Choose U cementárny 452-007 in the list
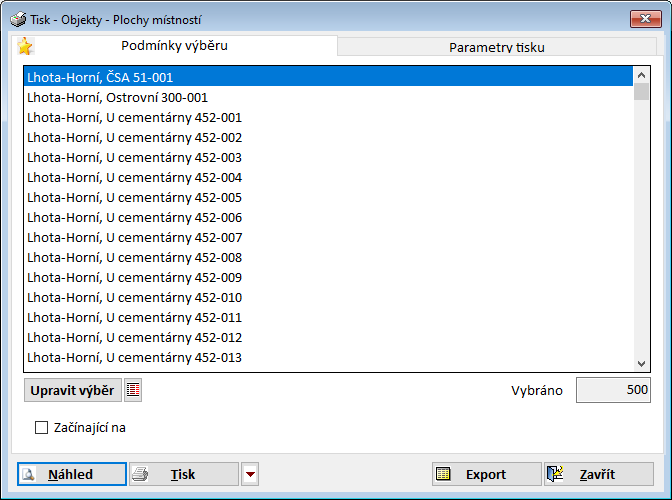 point(134,237)
